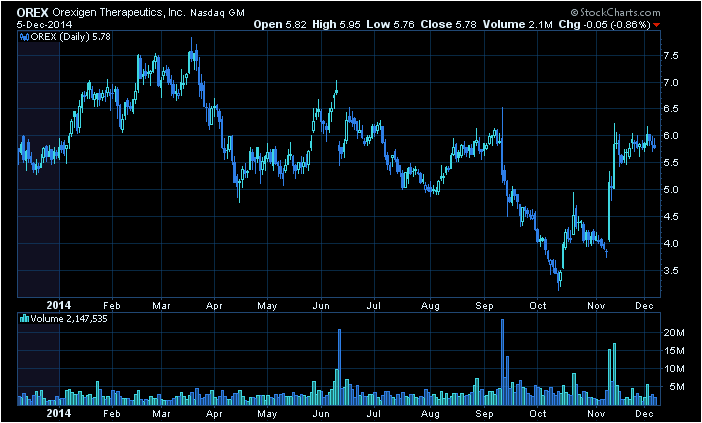Click the volume bars icon in legend
The width and height of the screenshot is (702, 423).
(x=25, y=319)
